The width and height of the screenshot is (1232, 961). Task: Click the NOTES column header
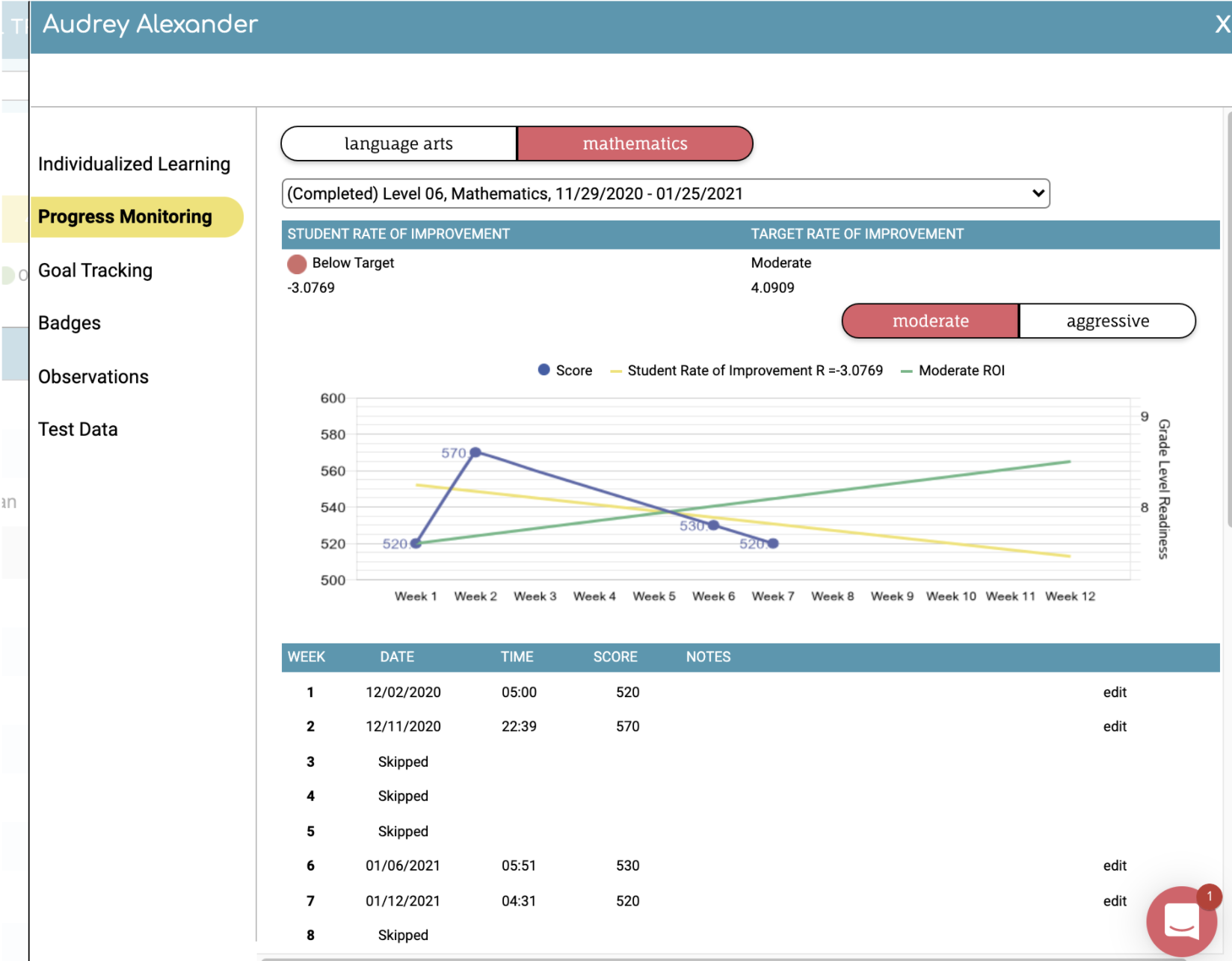pos(709,657)
